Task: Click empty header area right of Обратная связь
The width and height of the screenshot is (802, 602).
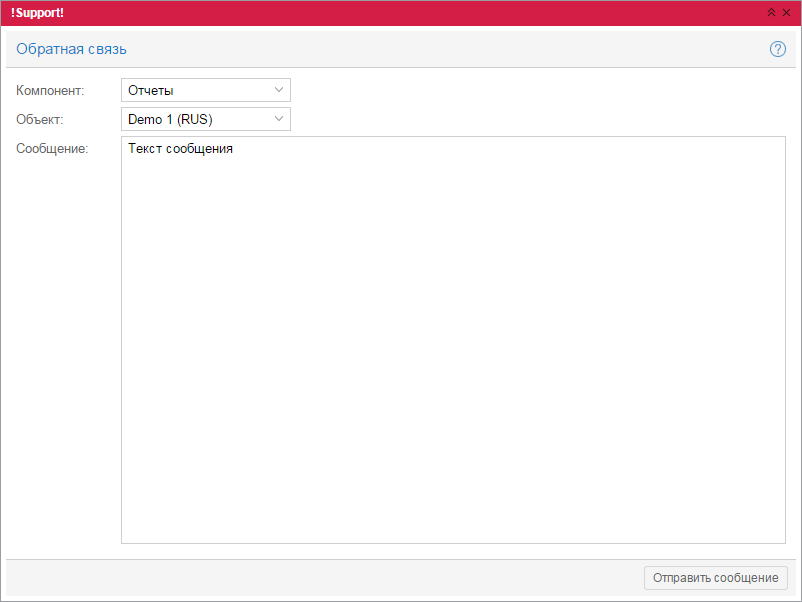Action: click(x=450, y=49)
